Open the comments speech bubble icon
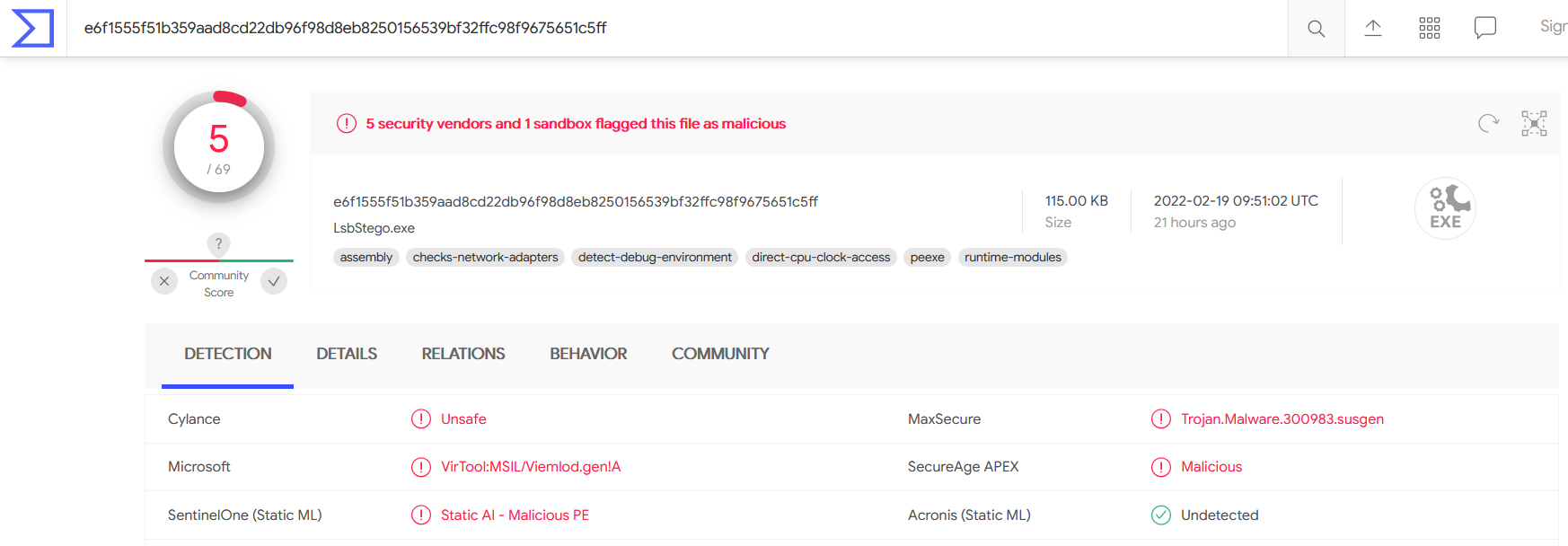1568x546 pixels. click(1484, 28)
